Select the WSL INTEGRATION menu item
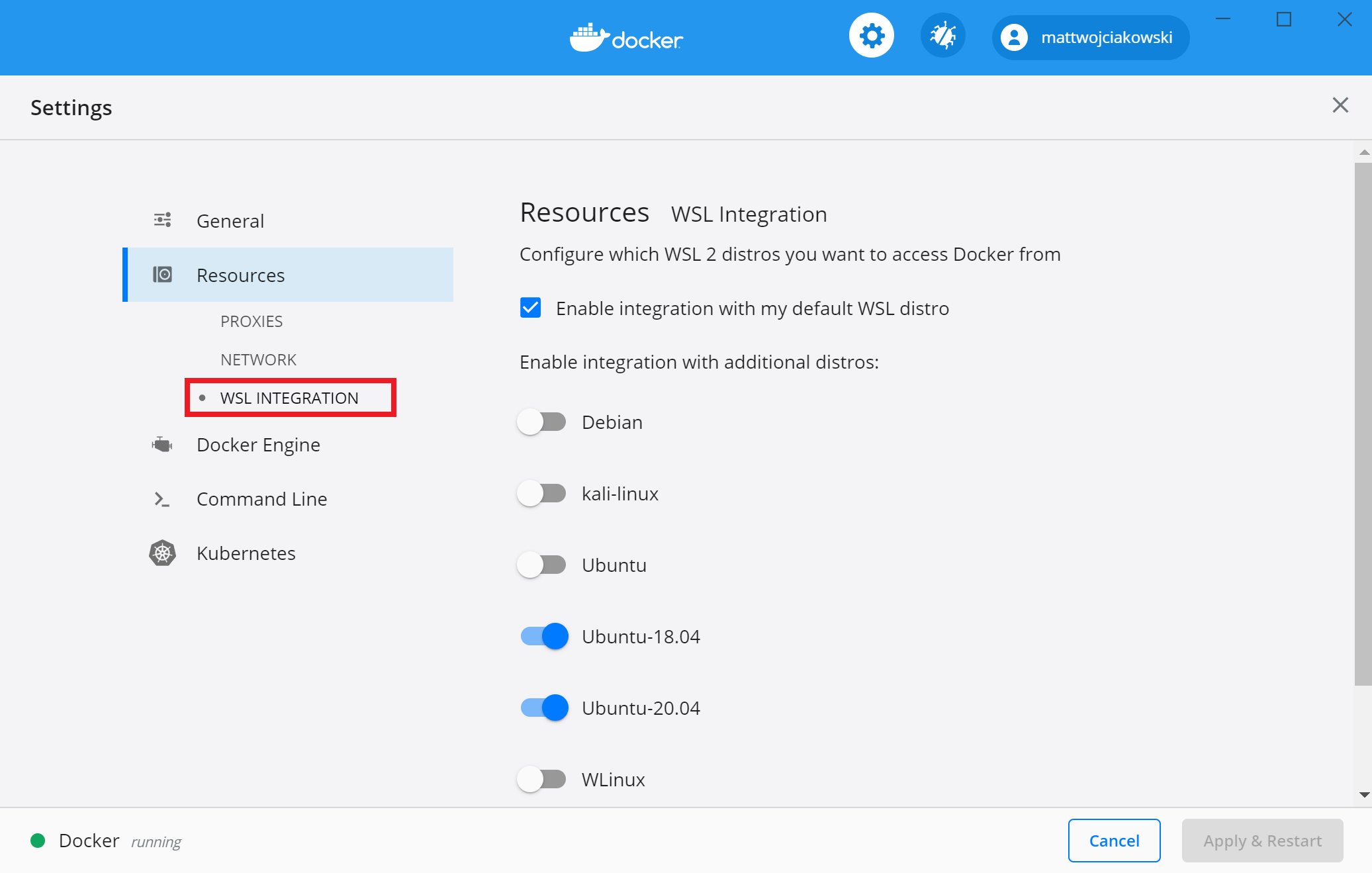The height and width of the screenshot is (873, 1372). pos(289,397)
